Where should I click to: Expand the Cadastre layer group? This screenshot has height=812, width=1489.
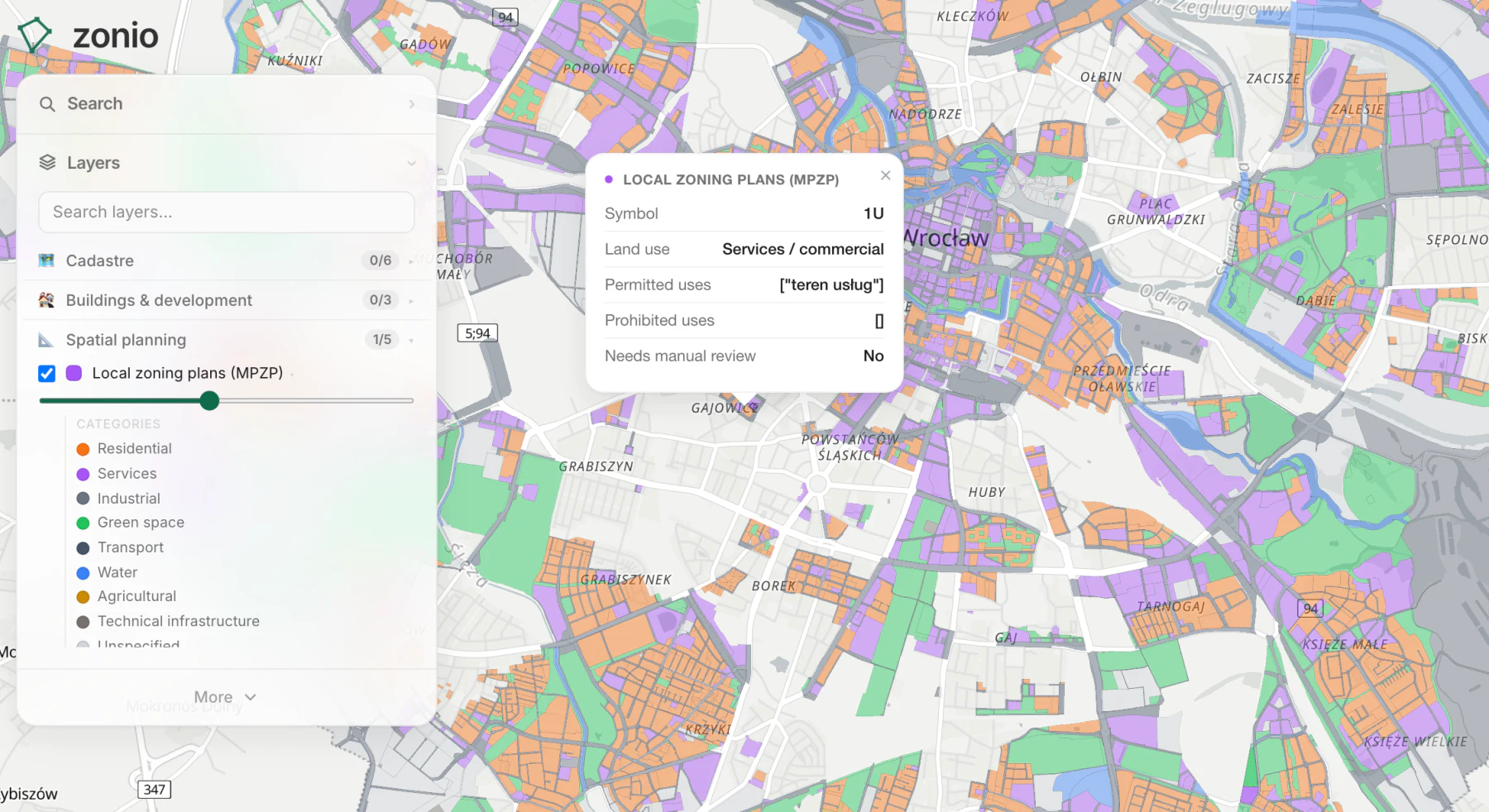click(411, 261)
